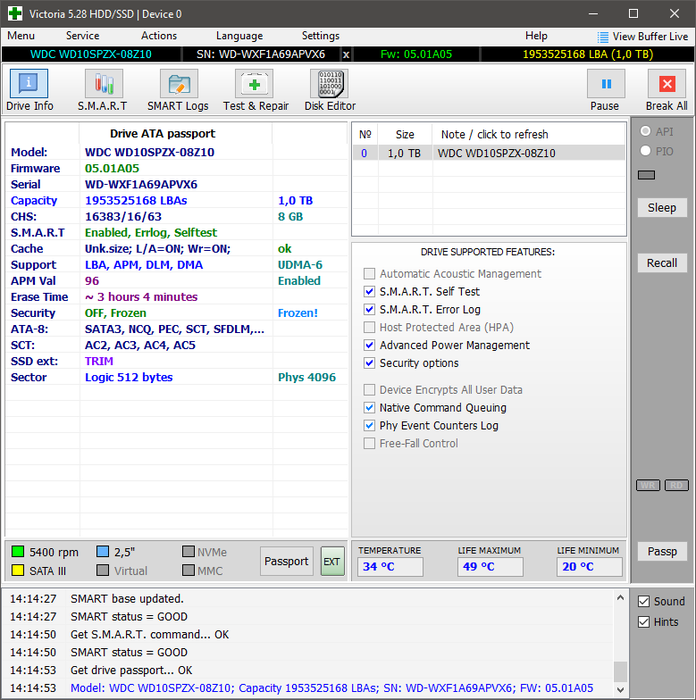The height and width of the screenshot is (700, 696).
Task: Disable the Hints checkbox
Action: click(644, 622)
